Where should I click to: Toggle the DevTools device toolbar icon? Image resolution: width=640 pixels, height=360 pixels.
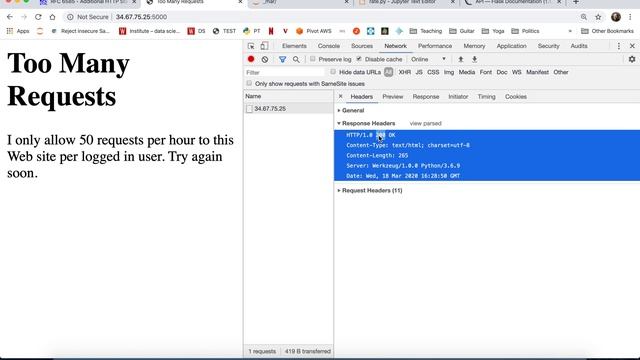click(x=264, y=46)
